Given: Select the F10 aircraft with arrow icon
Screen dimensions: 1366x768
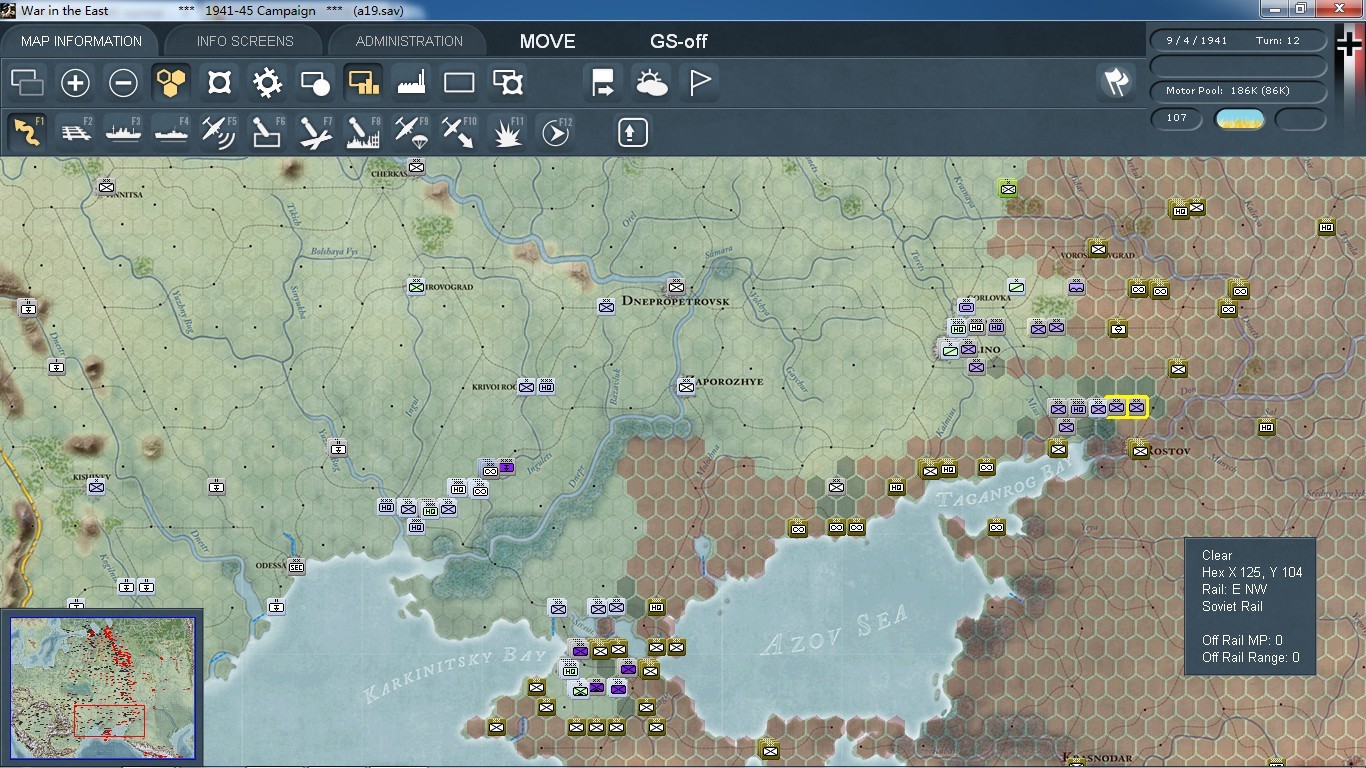Looking at the screenshot, I should coord(459,132).
